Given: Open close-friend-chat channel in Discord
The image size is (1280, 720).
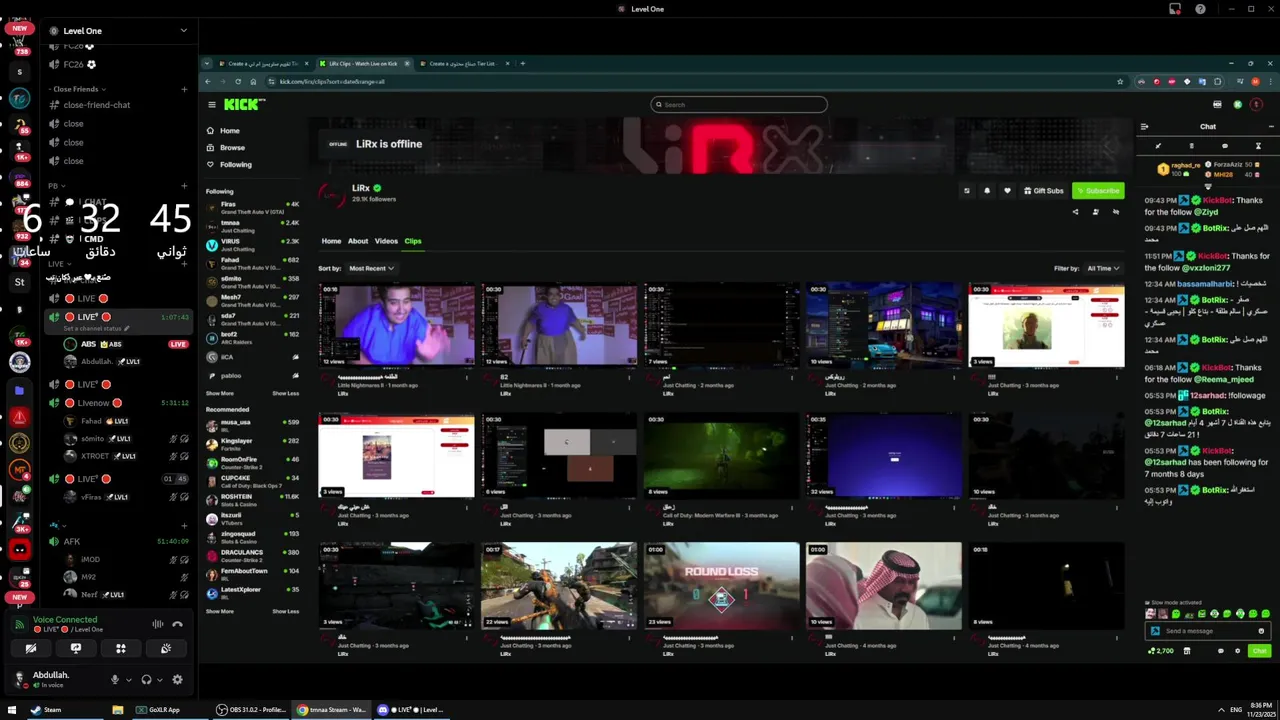Looking at the screenshot, I should [x=96, y=105].
